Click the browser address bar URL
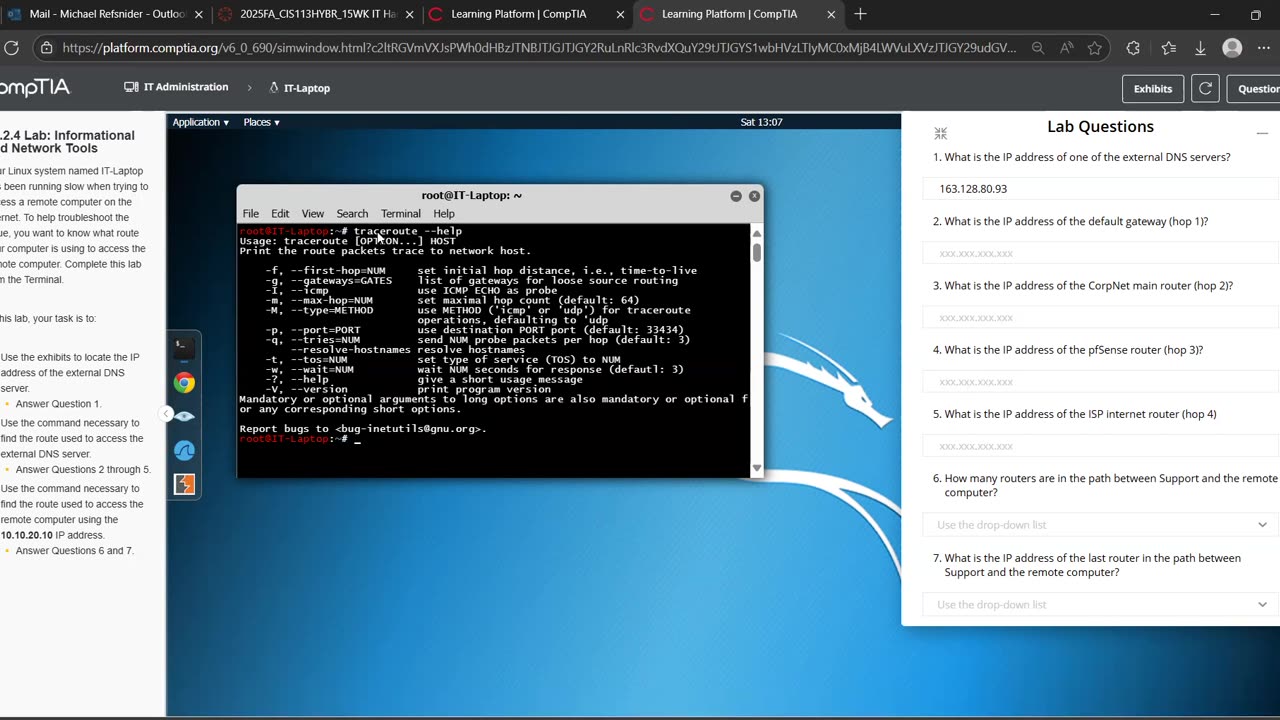Viewport: 1280px width, 720px height. click(x=538, y=47)
